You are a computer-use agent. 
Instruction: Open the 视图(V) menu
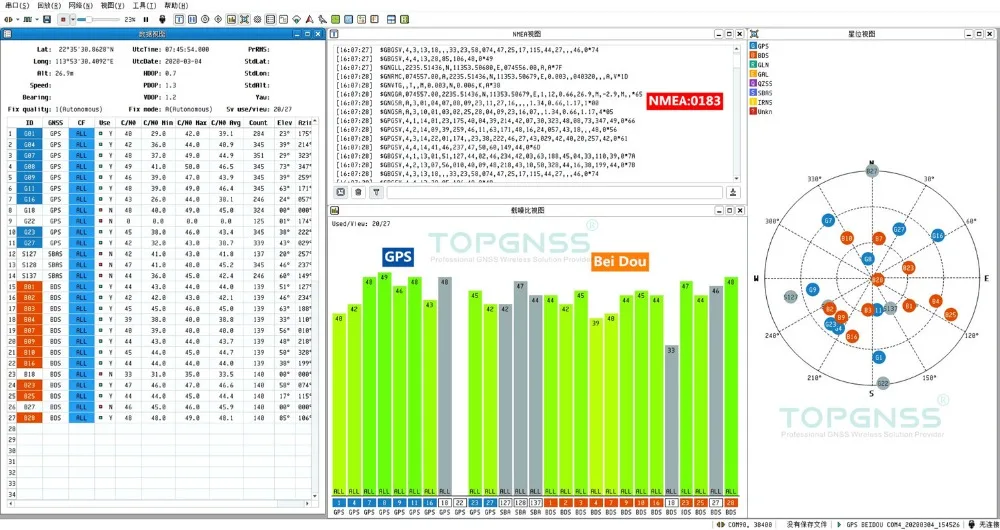pyautogui.click(x=112, y=5)
